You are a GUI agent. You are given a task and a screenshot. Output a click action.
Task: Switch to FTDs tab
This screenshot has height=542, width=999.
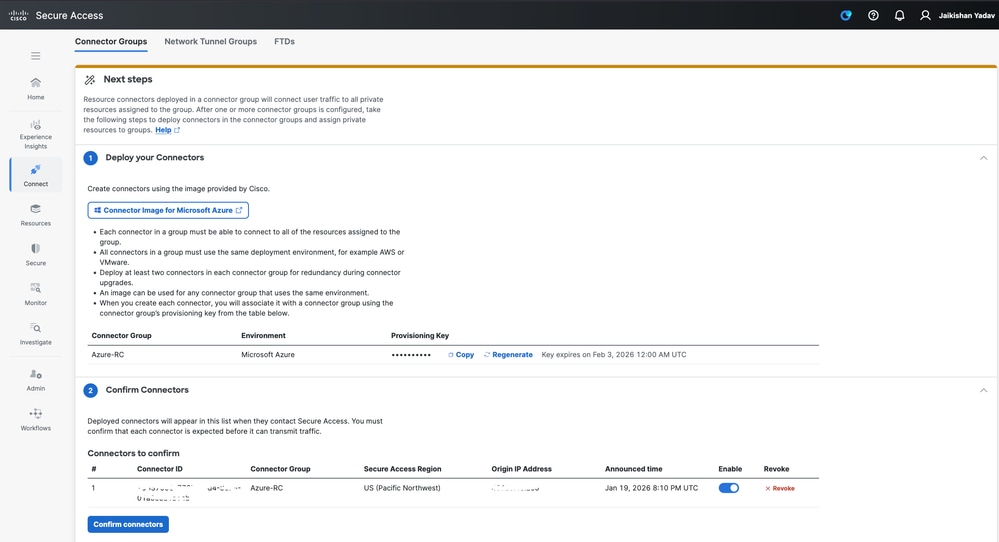(284, 41)
